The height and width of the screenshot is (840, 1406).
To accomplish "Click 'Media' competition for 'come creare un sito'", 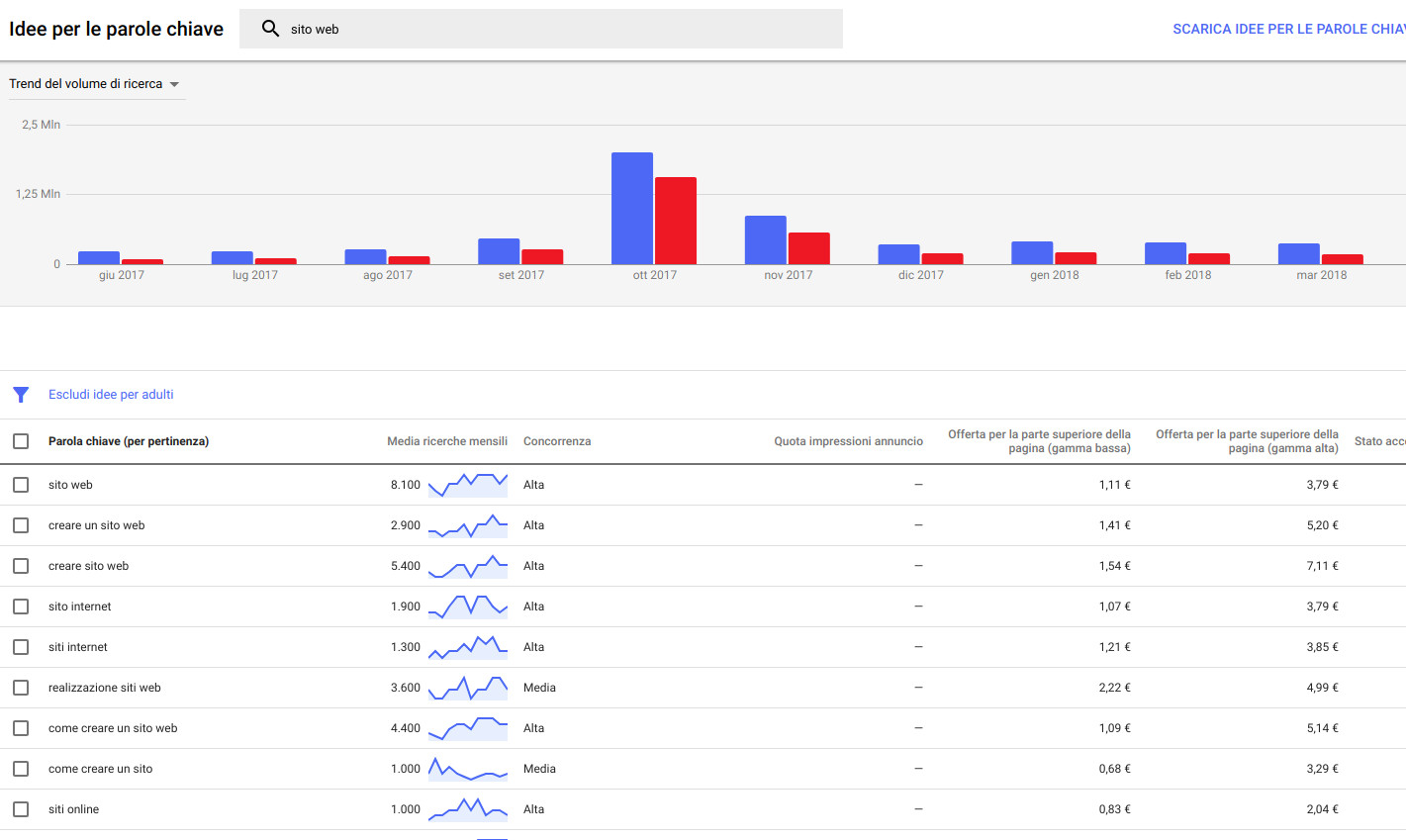I will [539, 769].
